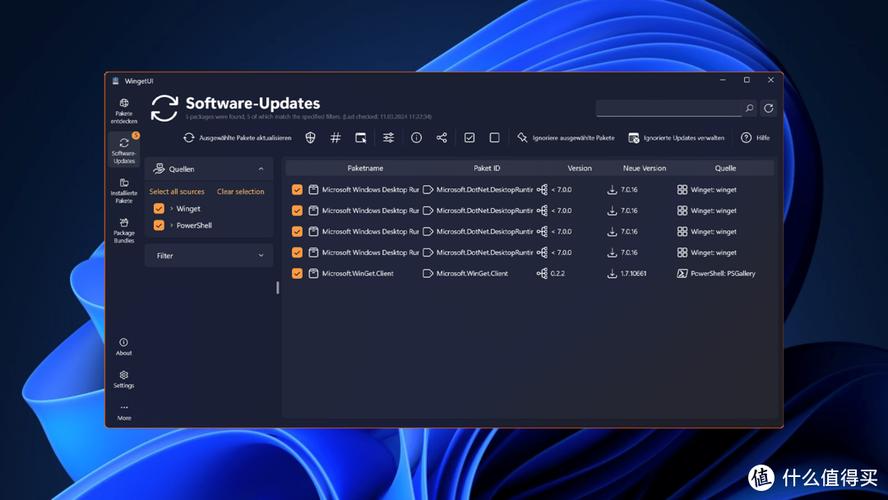Select the Microsoft.WinGet.Client package name

[357, 273]
